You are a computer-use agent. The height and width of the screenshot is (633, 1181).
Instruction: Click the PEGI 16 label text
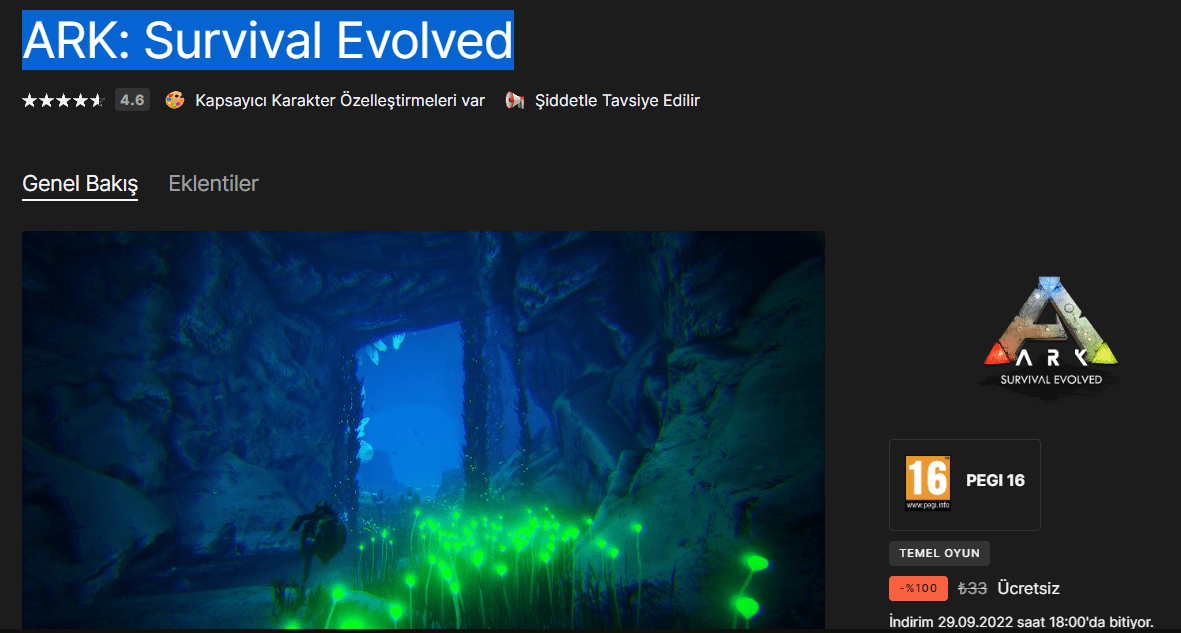(x=995, y=480)
